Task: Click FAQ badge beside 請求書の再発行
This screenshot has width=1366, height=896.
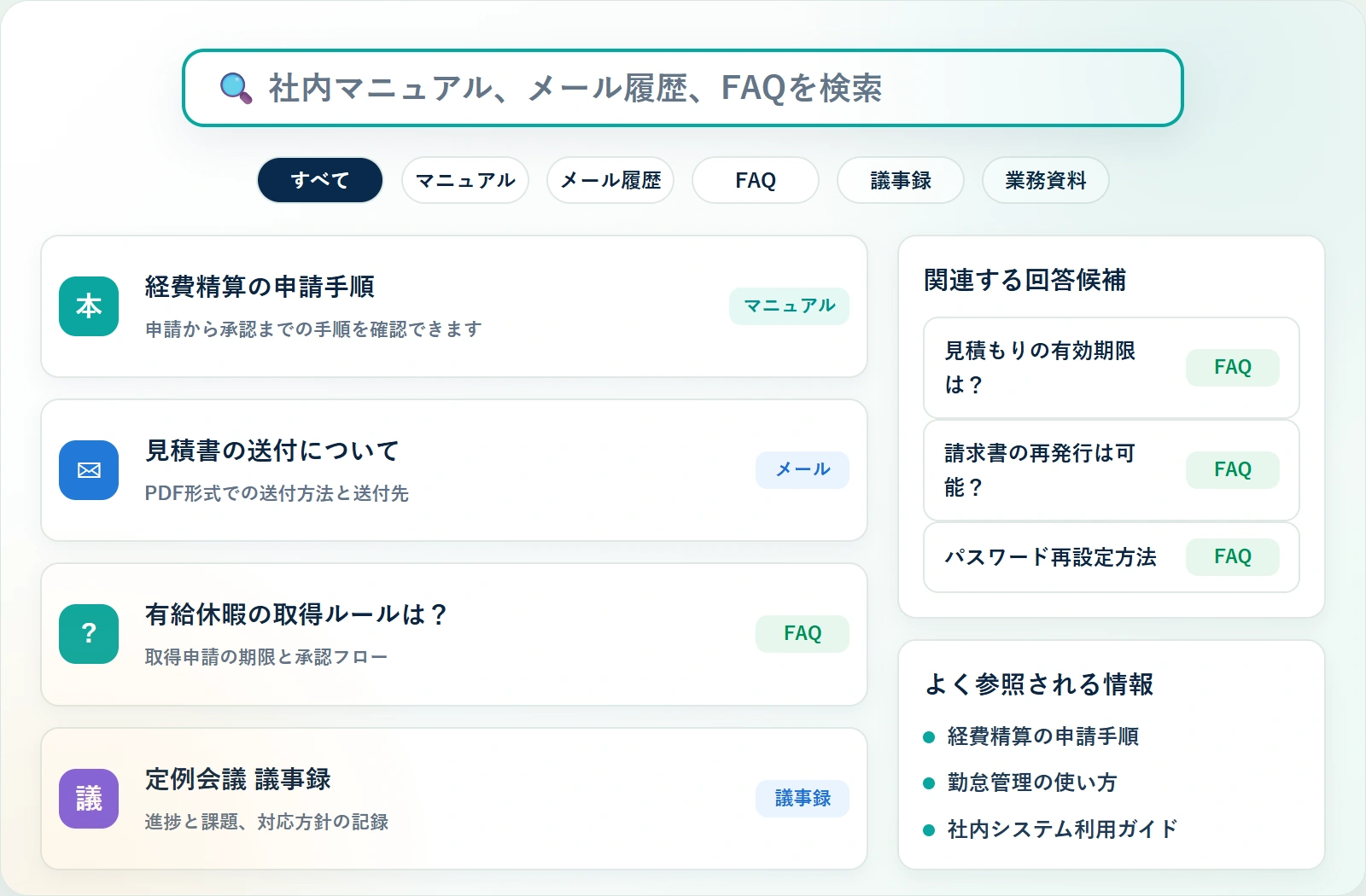Action: coord(1233,469)
